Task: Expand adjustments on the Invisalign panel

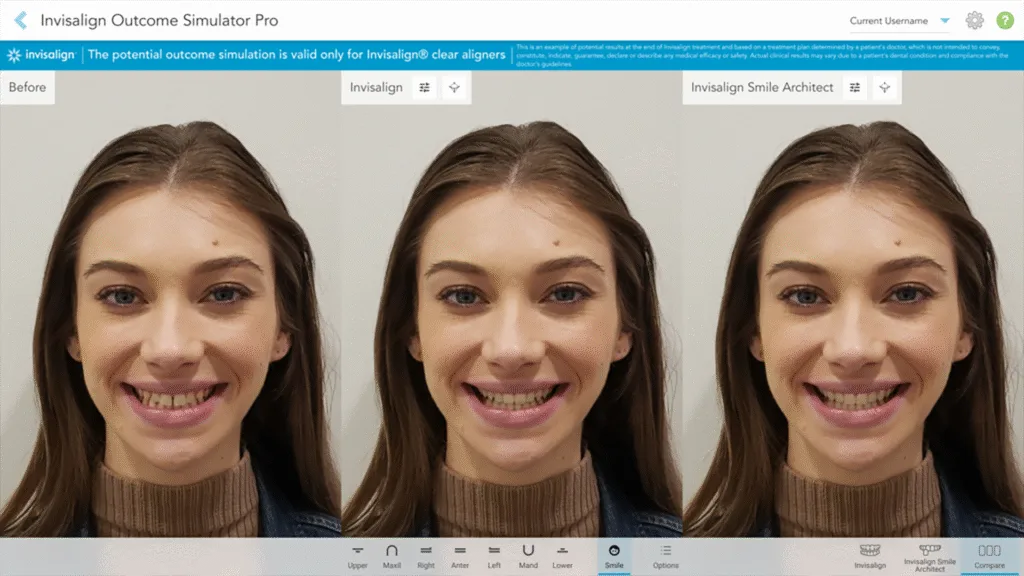Action: click(424, 87)
